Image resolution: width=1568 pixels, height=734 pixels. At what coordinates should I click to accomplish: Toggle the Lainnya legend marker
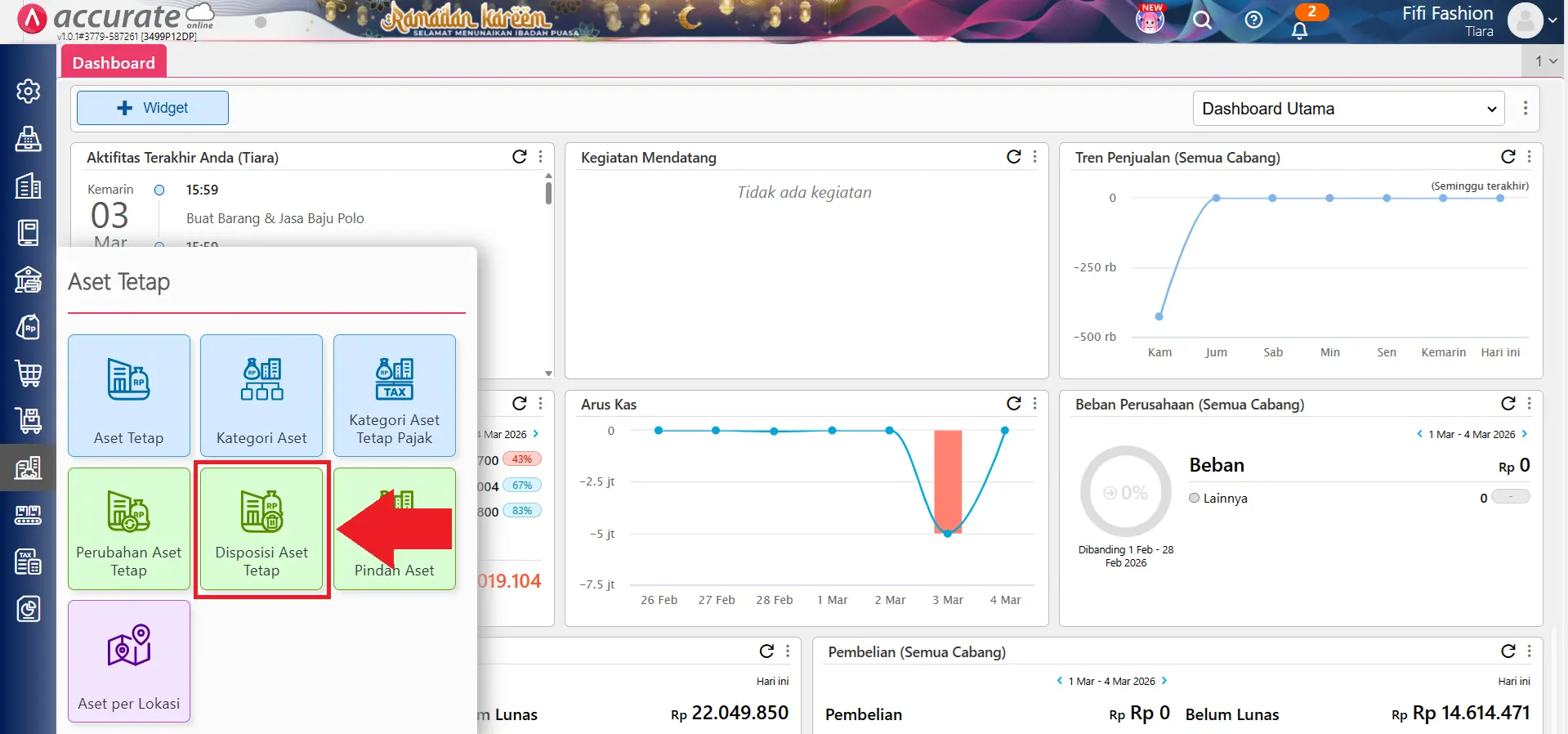click(x=1195, y=498)
